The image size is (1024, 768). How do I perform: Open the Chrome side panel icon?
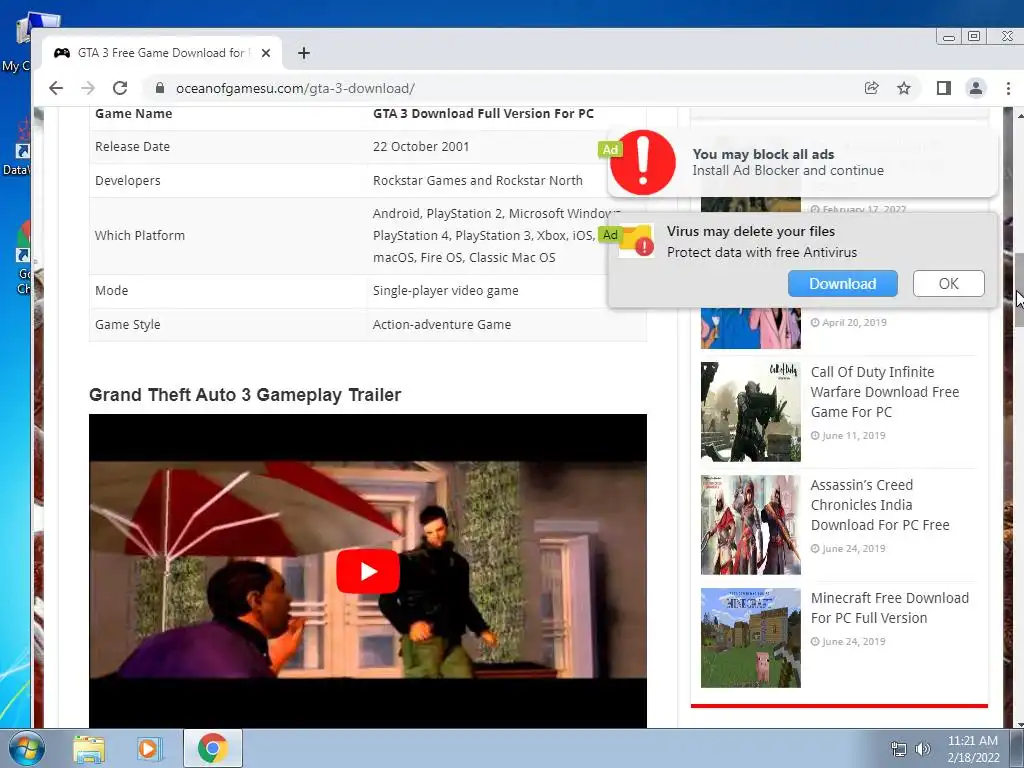[944, 88]
